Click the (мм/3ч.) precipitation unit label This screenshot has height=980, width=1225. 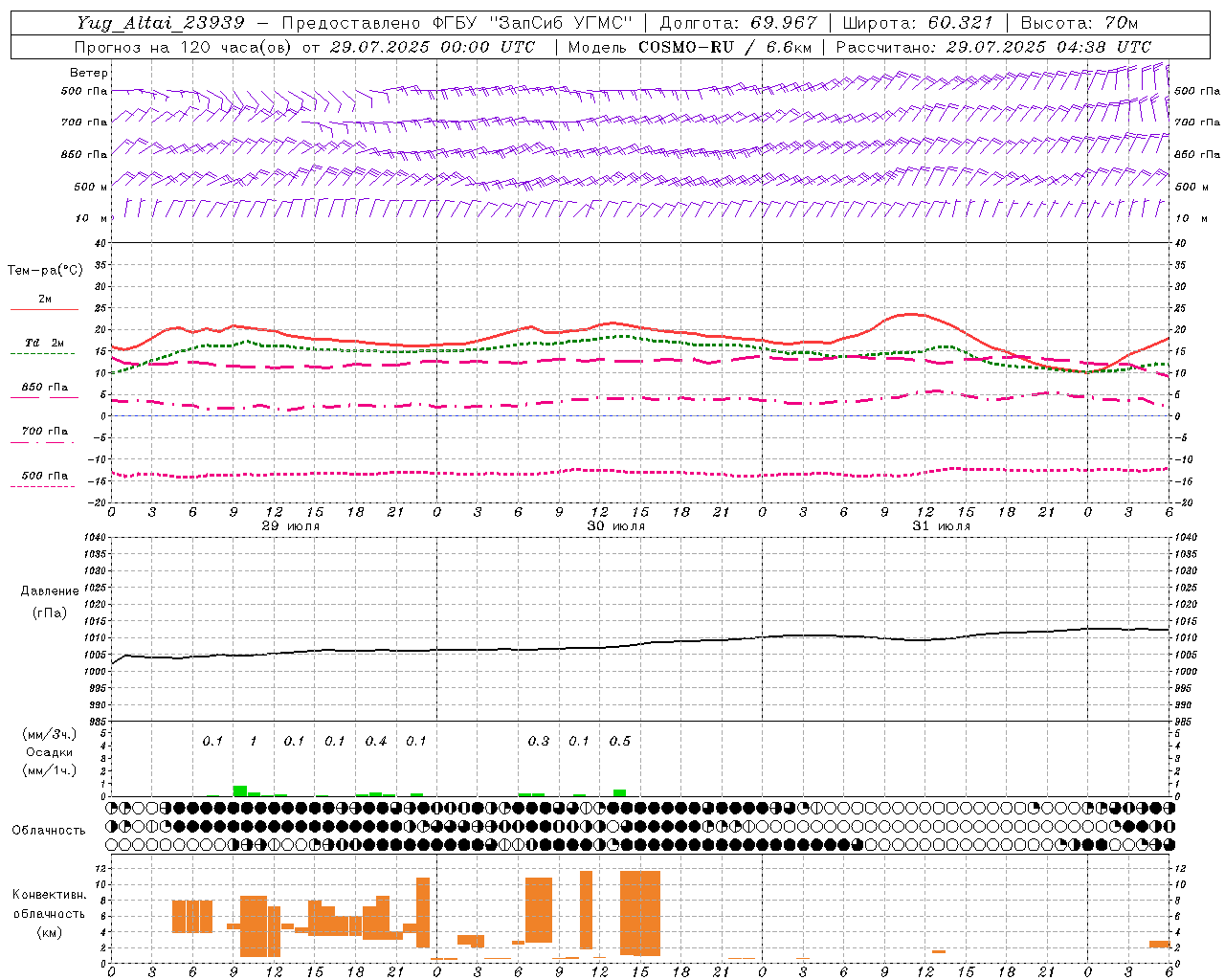click(49, 734)
